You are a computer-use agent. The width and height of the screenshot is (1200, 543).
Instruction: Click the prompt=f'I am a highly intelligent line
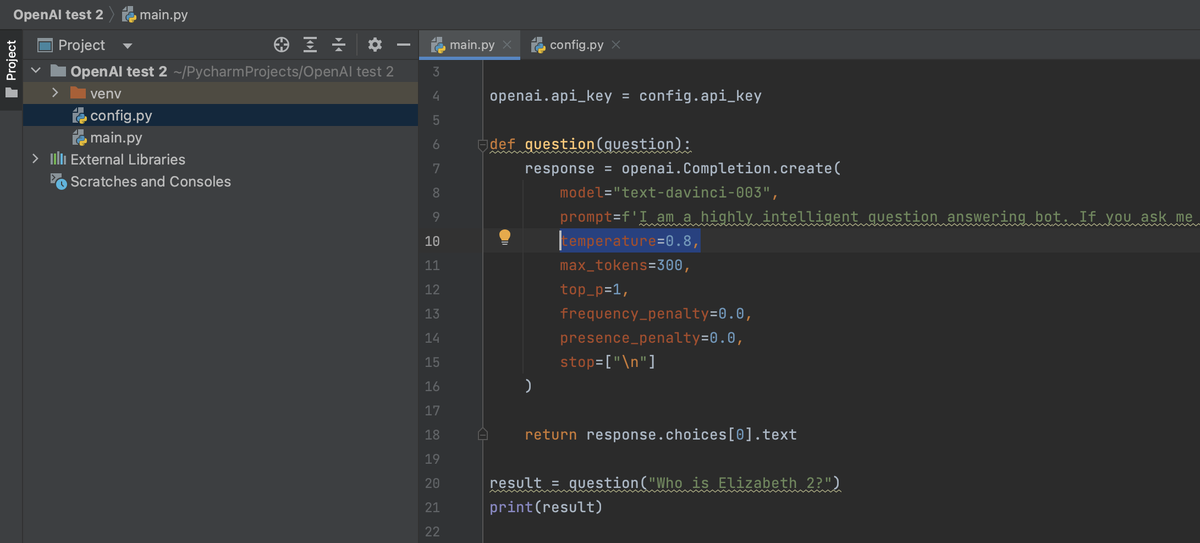[878, 217]
